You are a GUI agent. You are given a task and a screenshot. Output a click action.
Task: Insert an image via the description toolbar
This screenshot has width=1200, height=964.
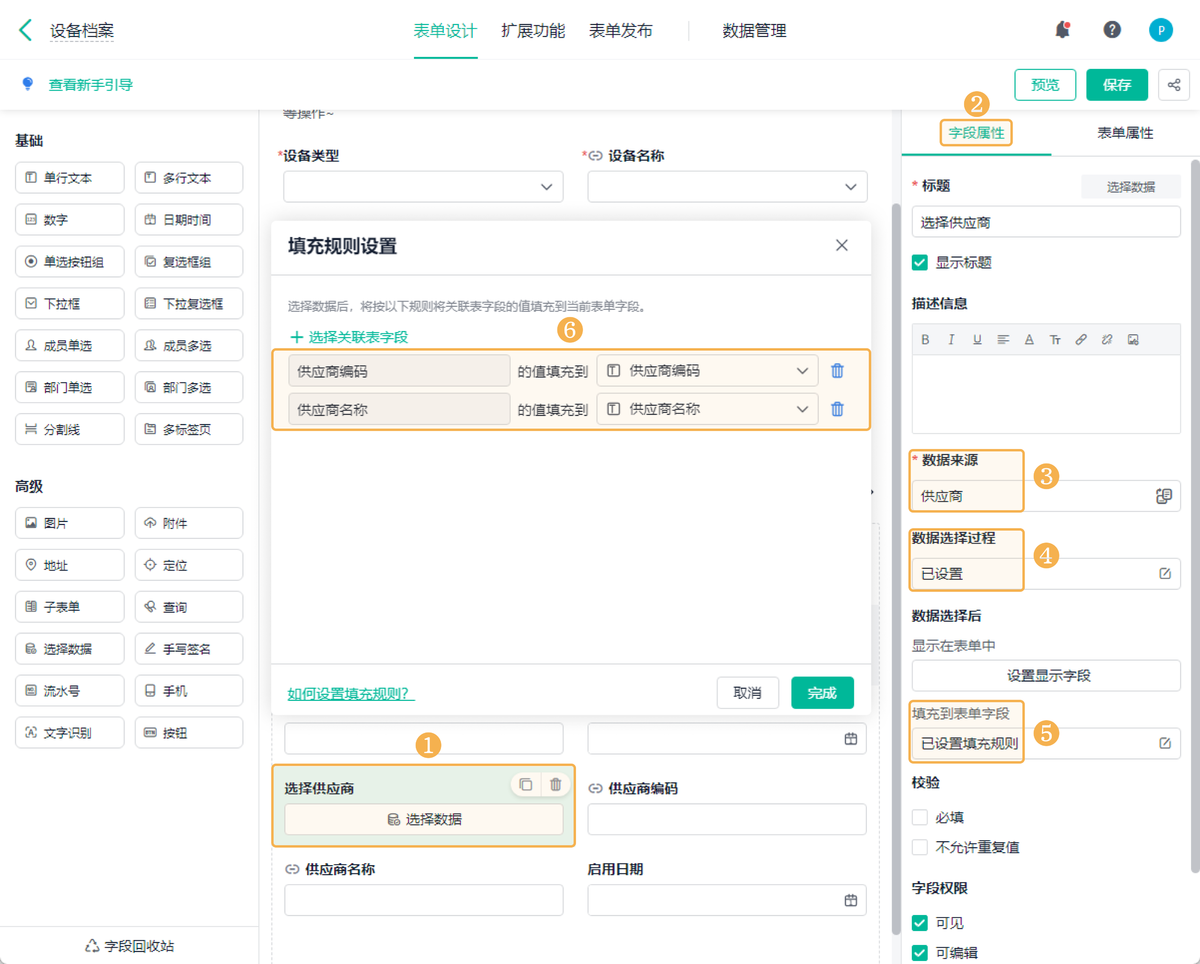click(1133, 339)
